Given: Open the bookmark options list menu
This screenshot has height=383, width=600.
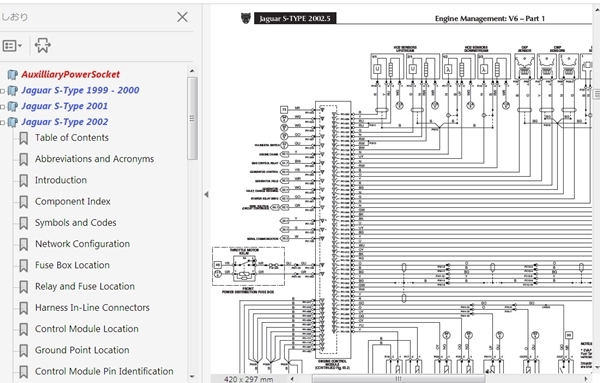Looking at the screenshot, I should [x=12, y=46].
